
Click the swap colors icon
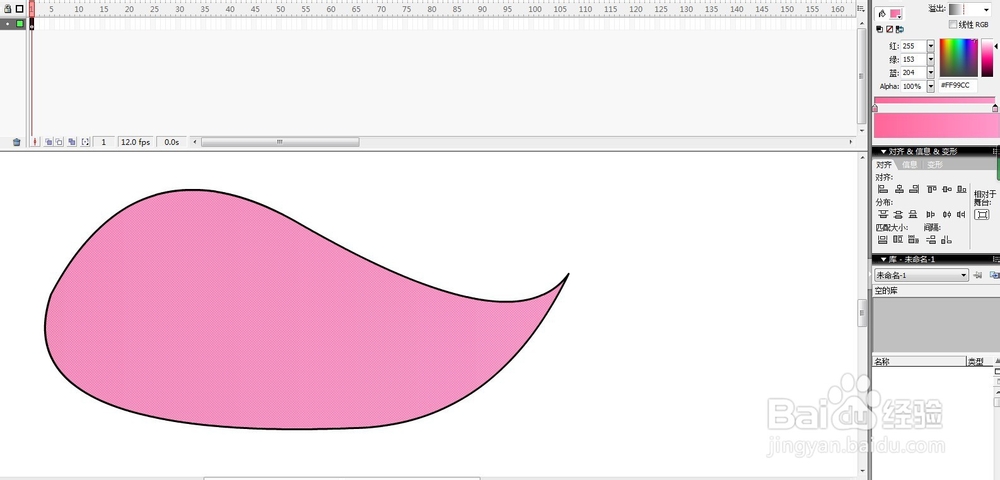[899, 29]
